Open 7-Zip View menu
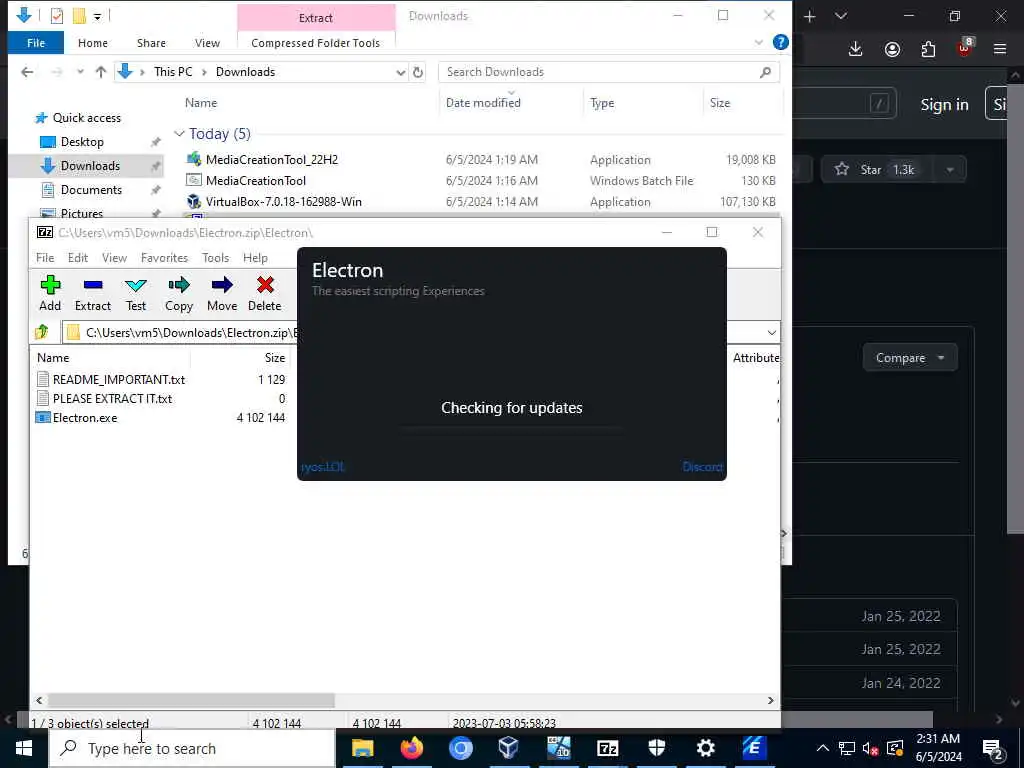The image size is (1024, 768). point(114,258)
